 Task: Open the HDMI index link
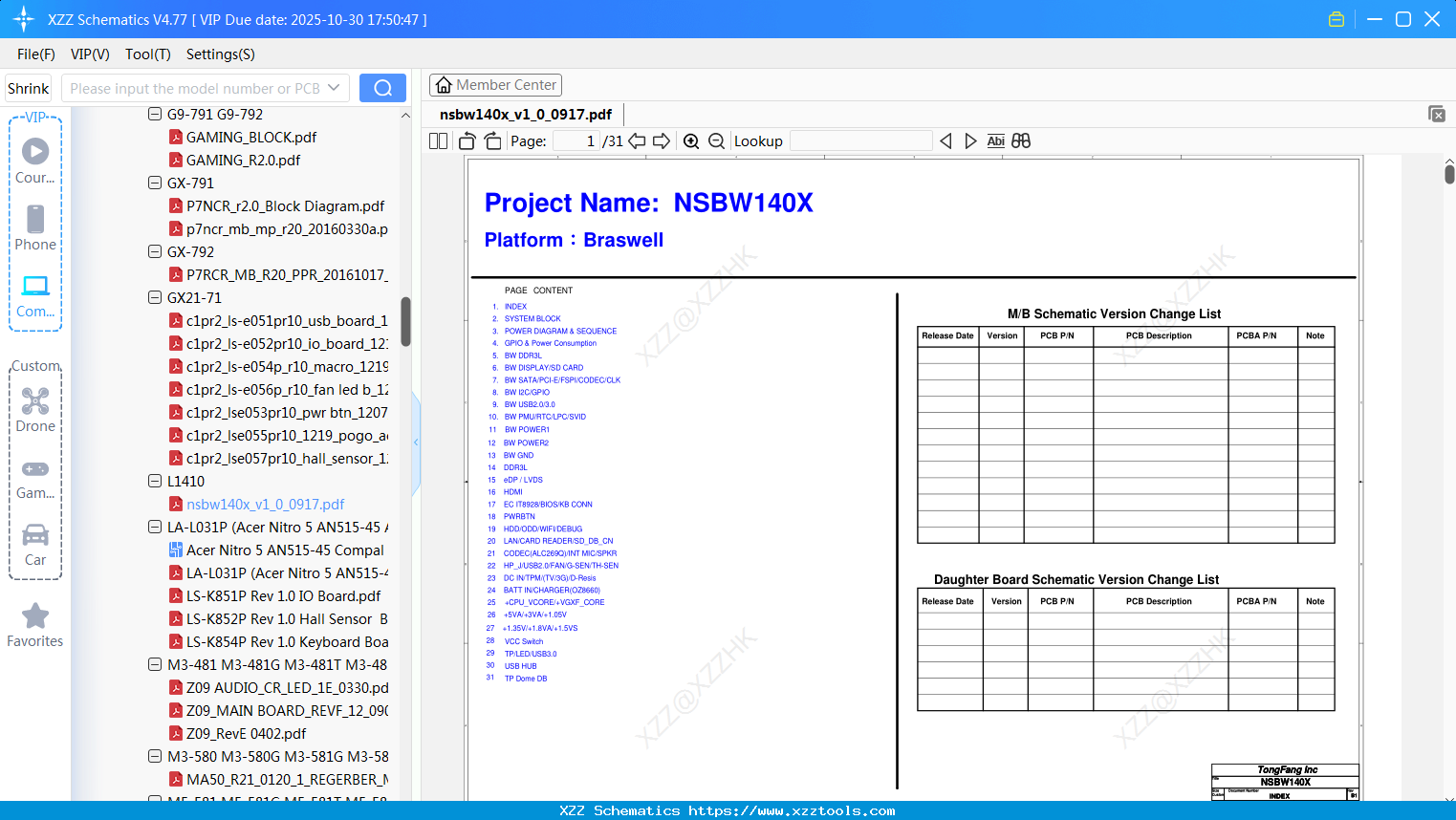pyautogui.click(x=513, y=492)
